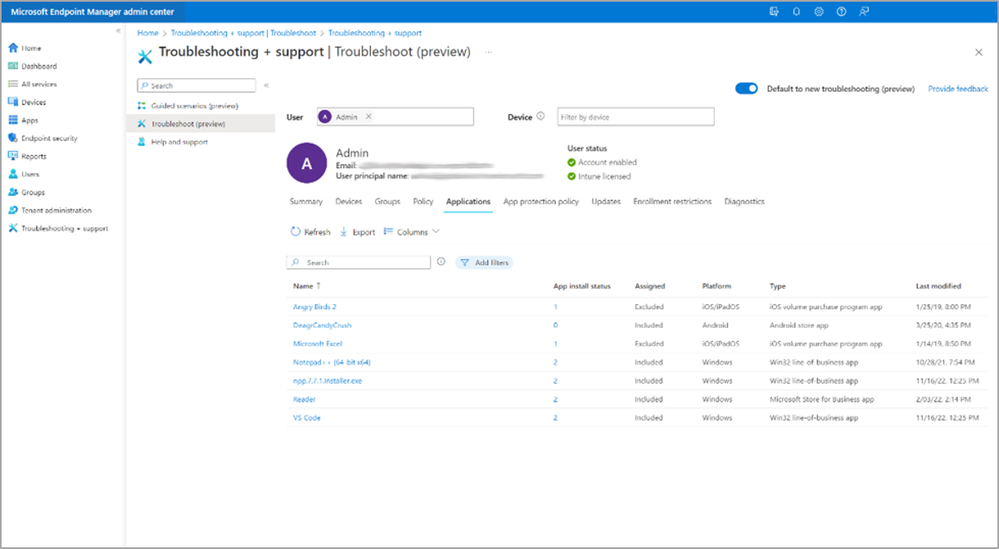Switch to the Summary tab
Screen dimensions: 999x549
[x=306, y=201]
